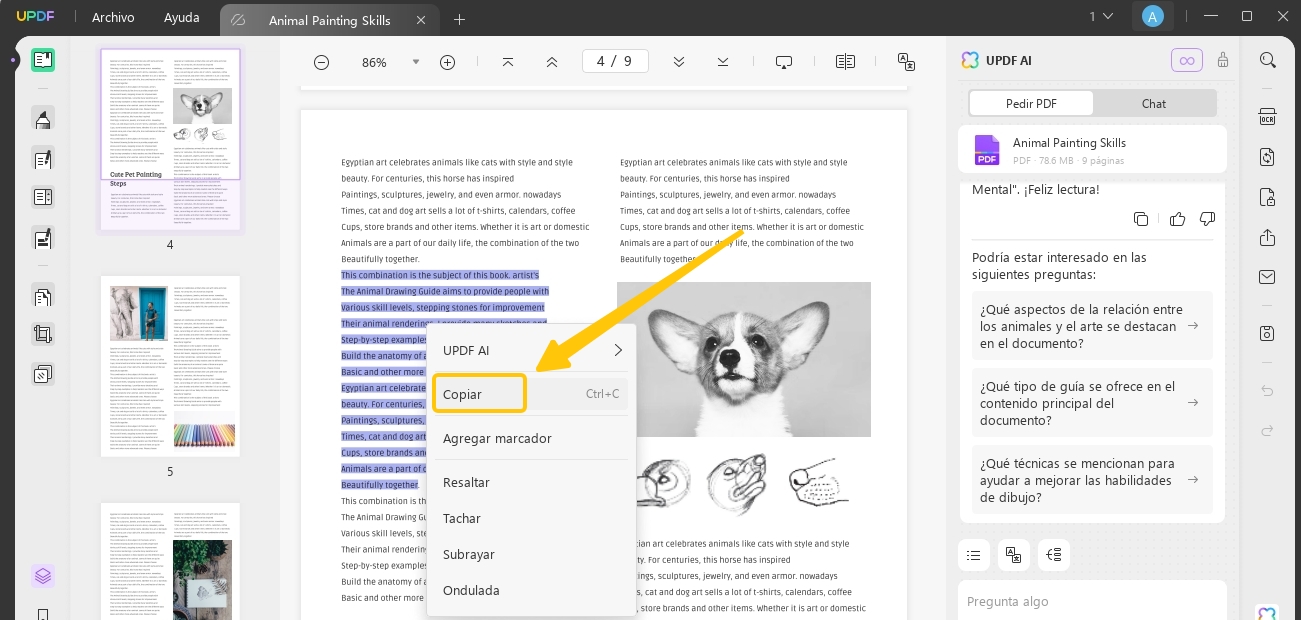This screenshot has height=620, width=1301.
Task: Copy the AI response with the copy icon
Action: [1141, 219]
